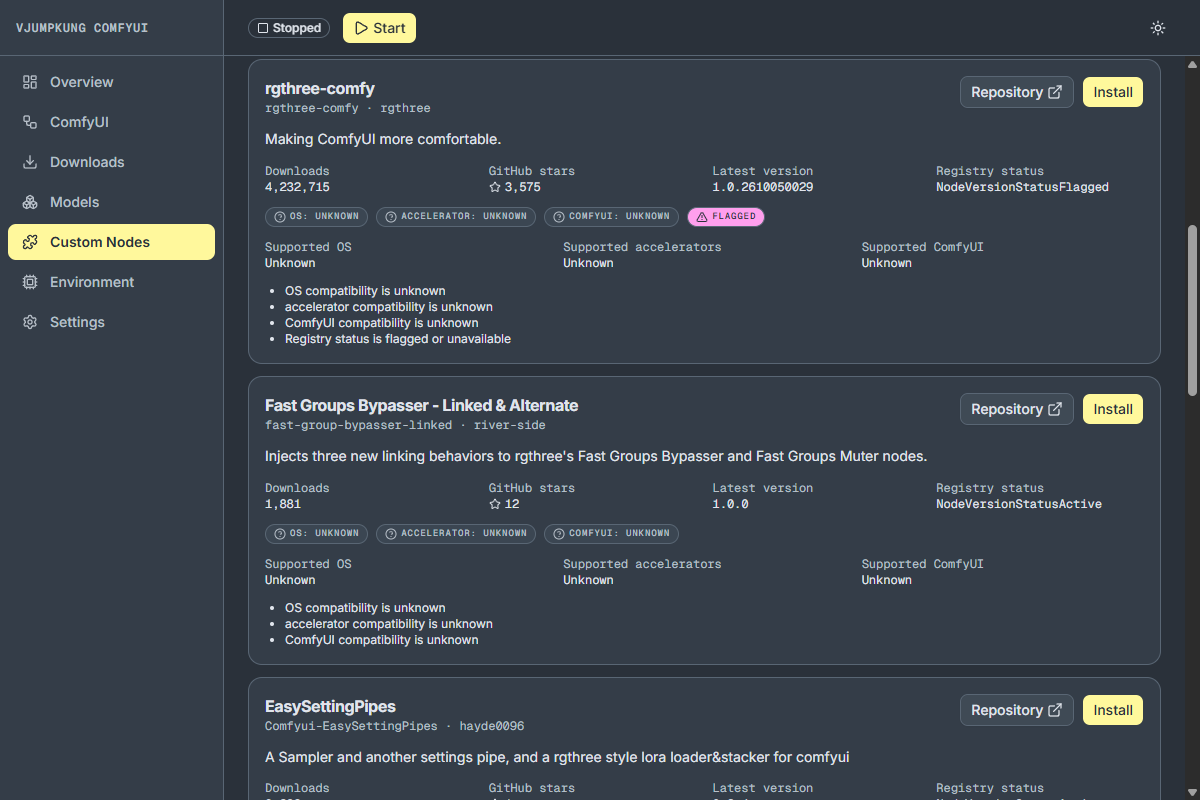This screenshot has width=1200, height=800.
Task: Click the star icon beside 3,575
Action: pyautogui.click(x=494, y=187)
